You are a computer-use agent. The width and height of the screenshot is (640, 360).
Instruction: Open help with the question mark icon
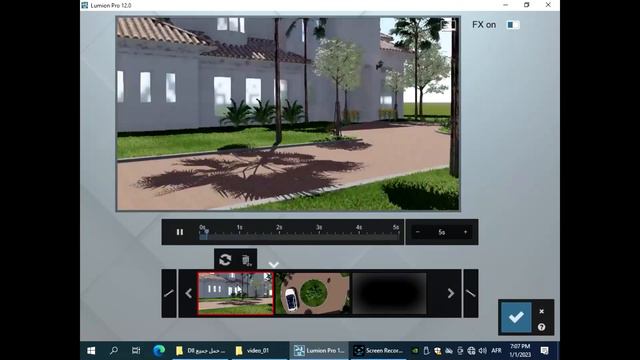pyautogui.click(x=542, y=327)
